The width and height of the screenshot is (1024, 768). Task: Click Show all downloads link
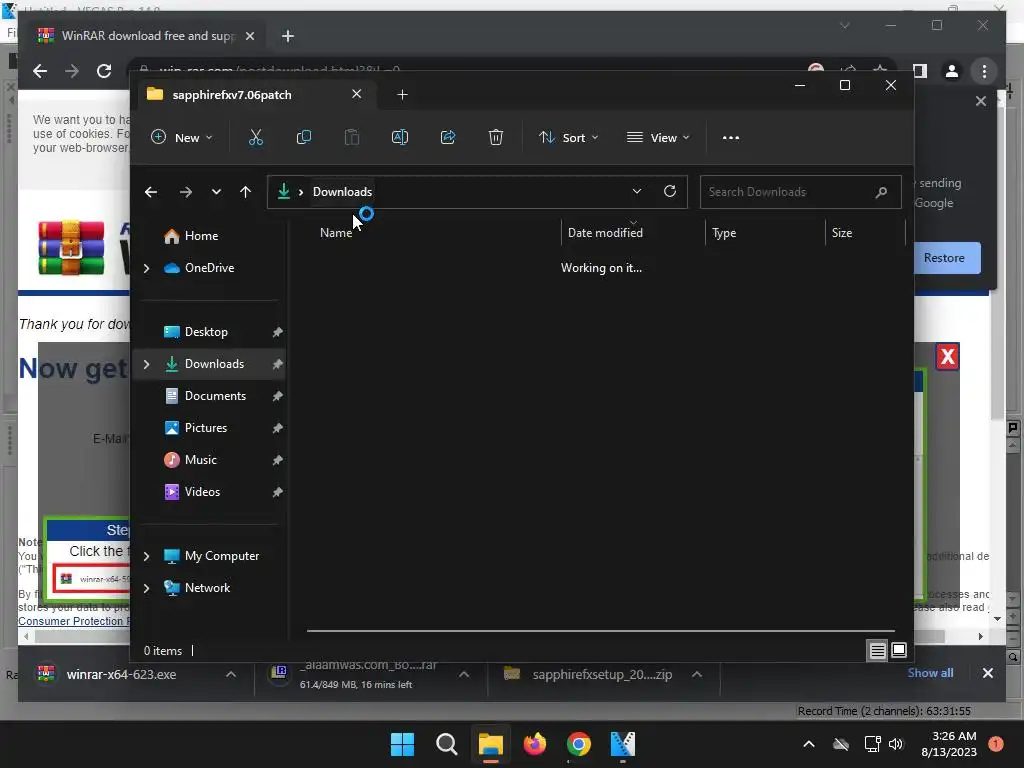930,673
